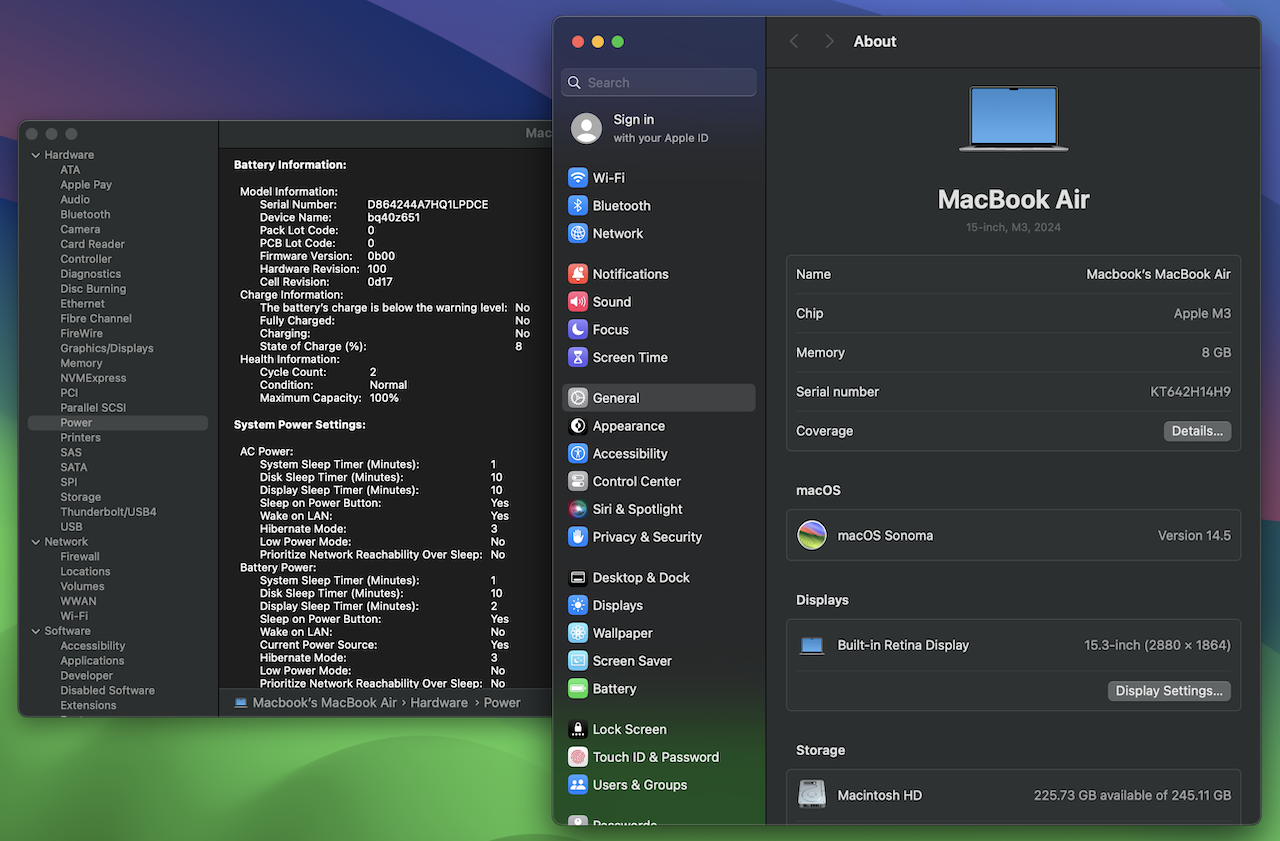Select Printers in System Information sidebar
The width and height of the screenshot is (1280, 841).
[x=80, y=438]
